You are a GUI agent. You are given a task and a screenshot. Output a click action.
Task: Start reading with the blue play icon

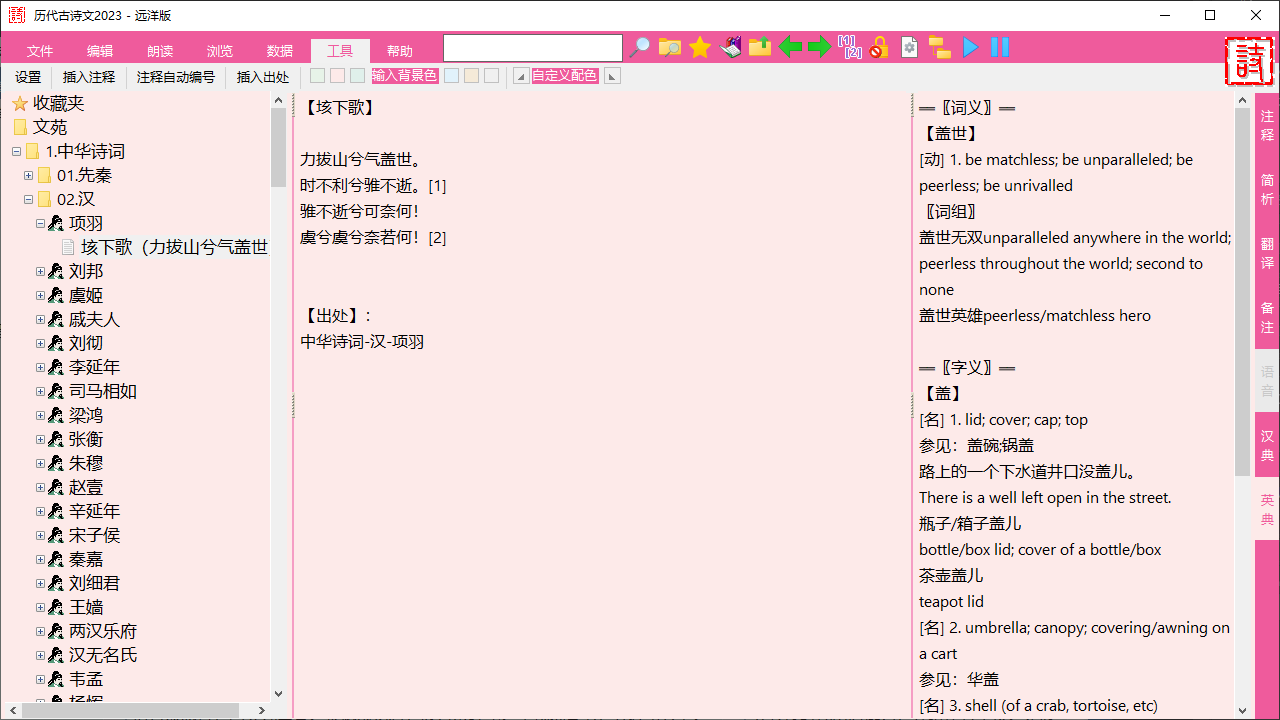pos(969,47)
